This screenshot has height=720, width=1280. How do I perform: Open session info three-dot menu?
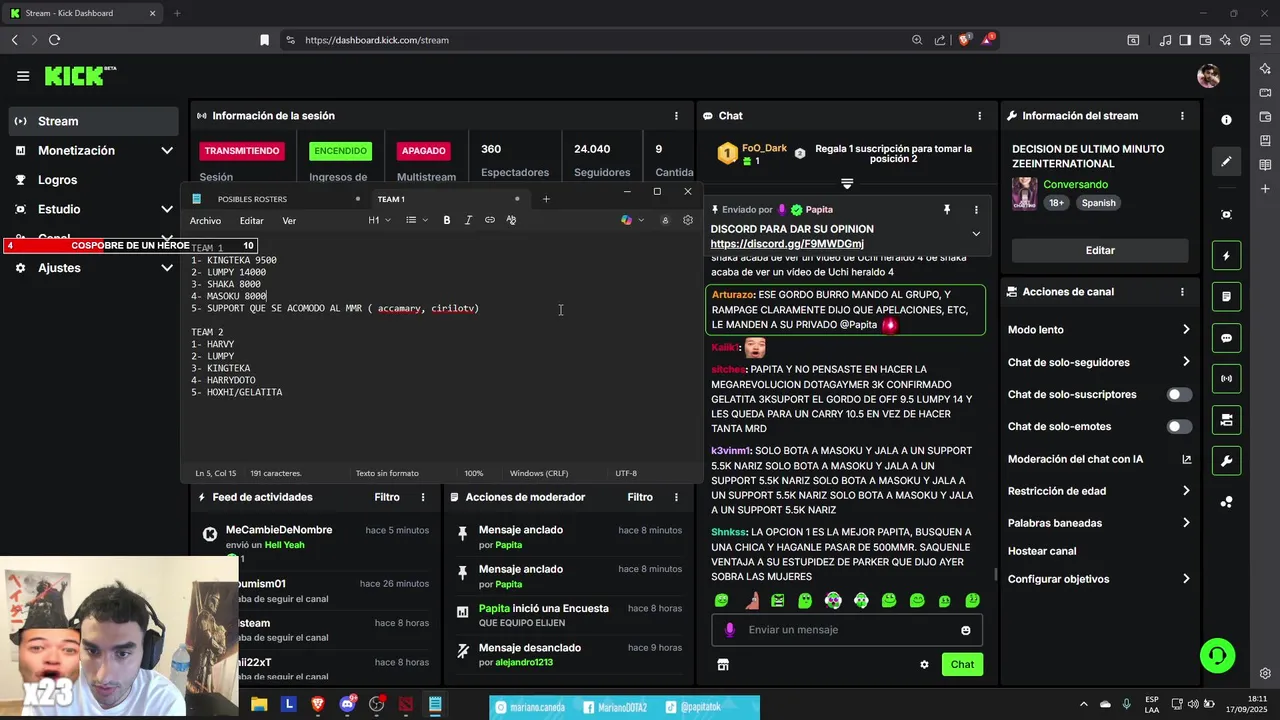click(676, 116)
